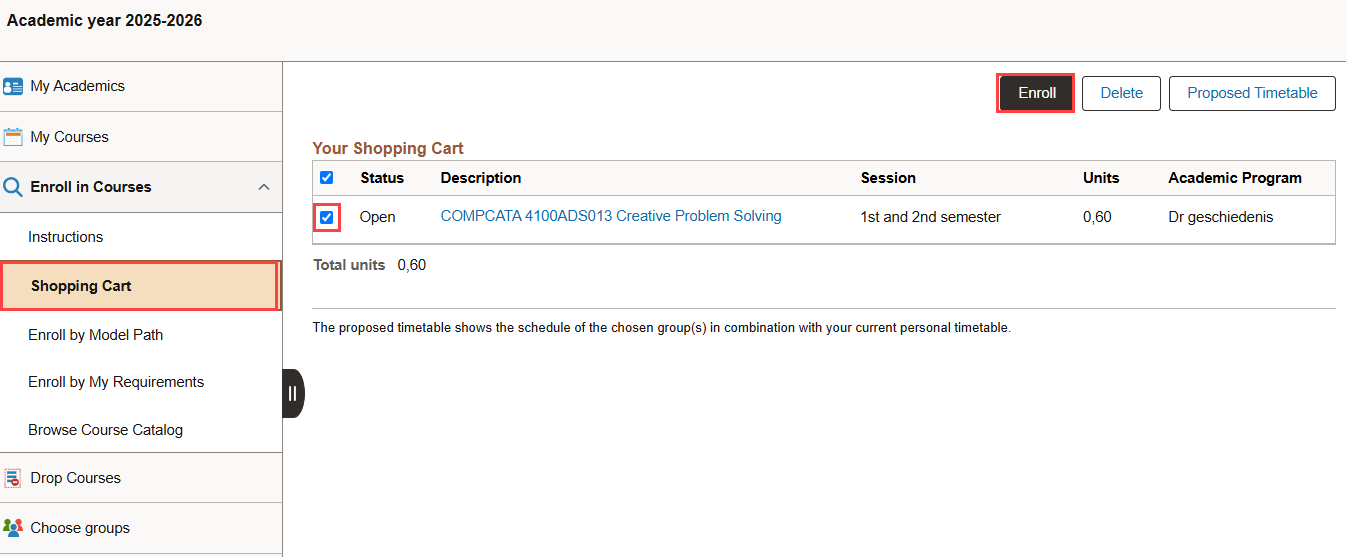Collapse the Enroll in Courses chevron
This screenshot has width=1346, height=557.
pos(264,187)
